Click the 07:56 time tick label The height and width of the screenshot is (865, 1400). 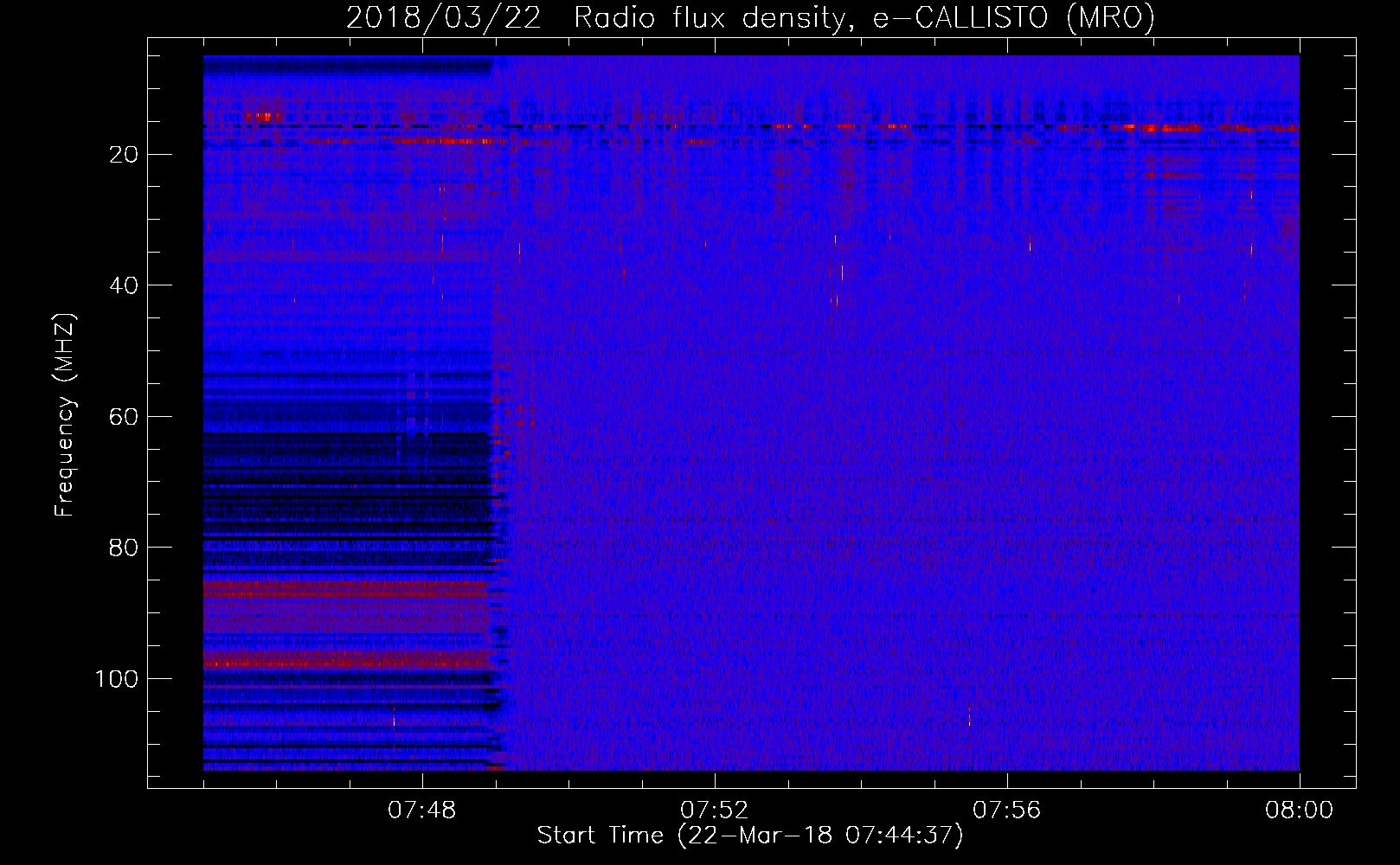(x=1007, y=811)
